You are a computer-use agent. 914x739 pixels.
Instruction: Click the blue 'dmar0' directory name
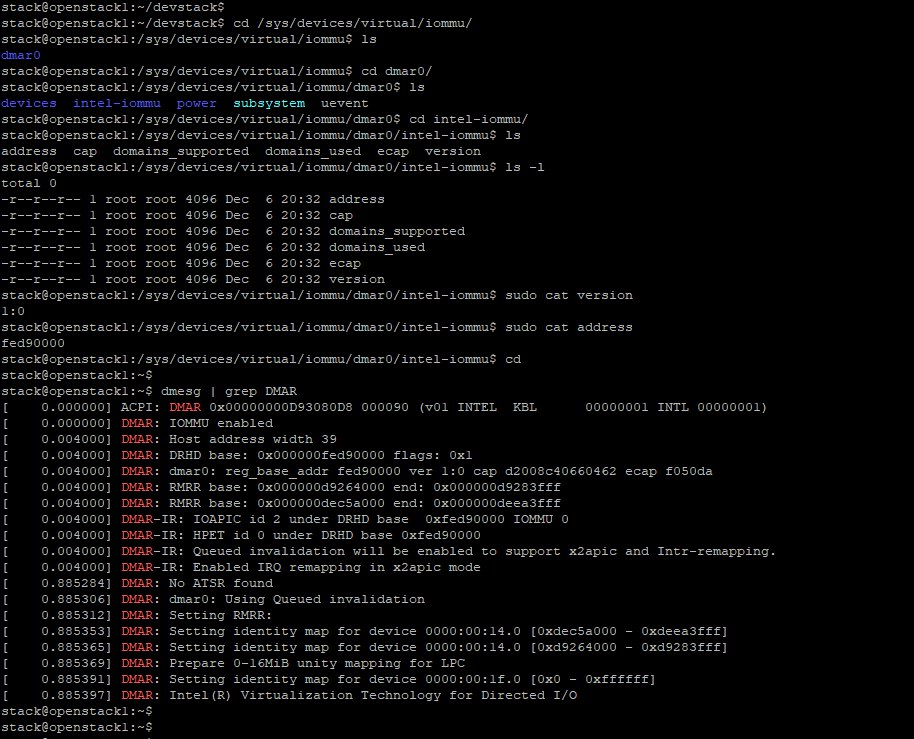coord(21,55)
